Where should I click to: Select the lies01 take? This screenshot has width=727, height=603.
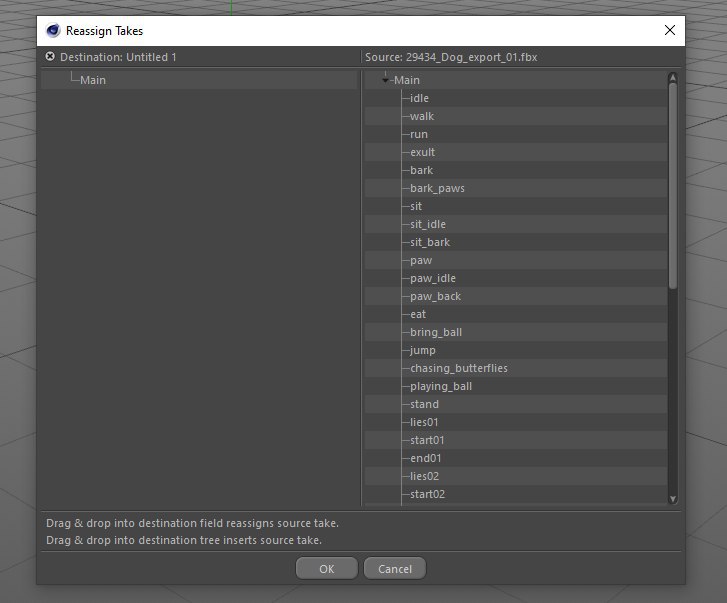(x=424, y=422)
